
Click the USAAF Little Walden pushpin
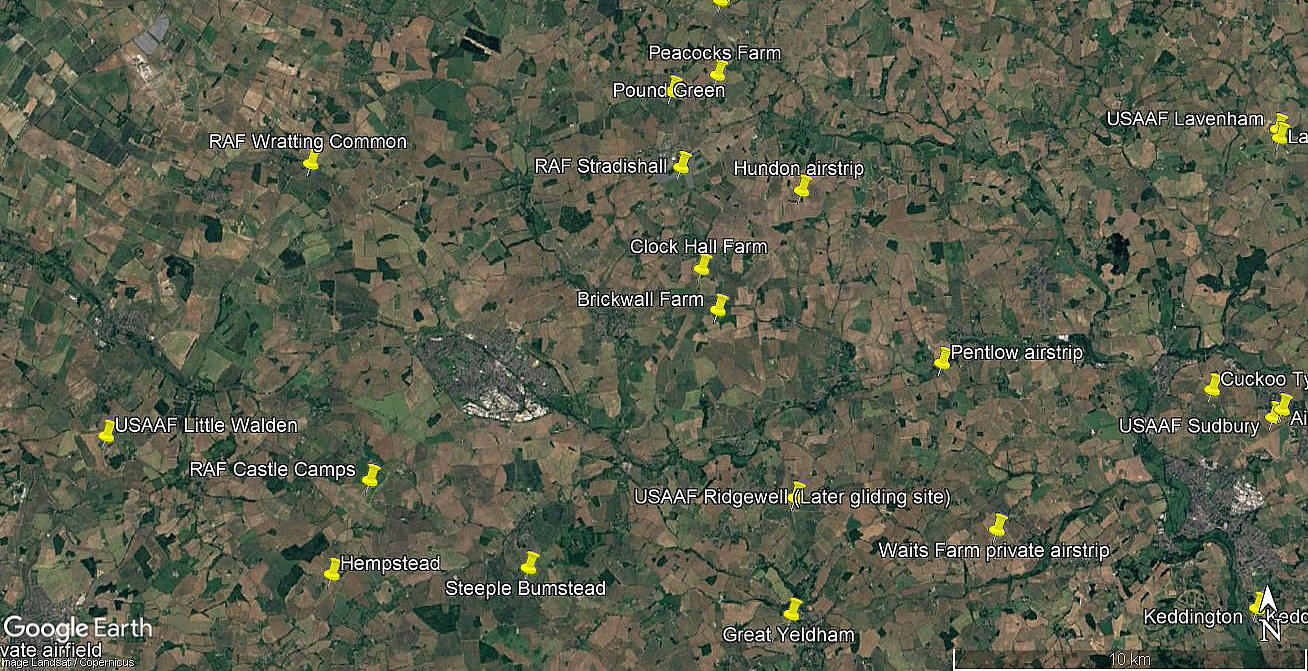point(107,431)
